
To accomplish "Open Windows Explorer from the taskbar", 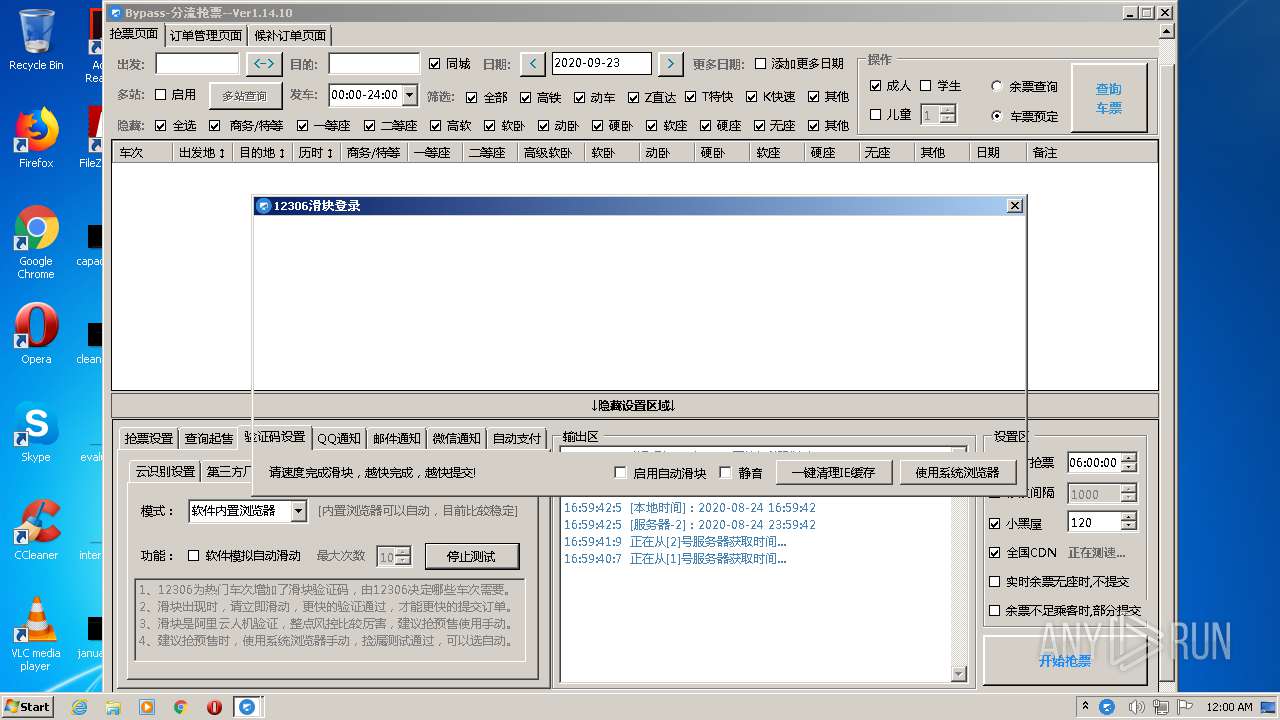I will [x=113, y=707].
